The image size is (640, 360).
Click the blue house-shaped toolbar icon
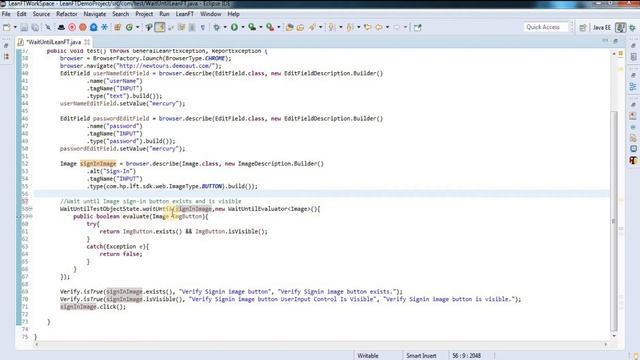click(93, 27)
